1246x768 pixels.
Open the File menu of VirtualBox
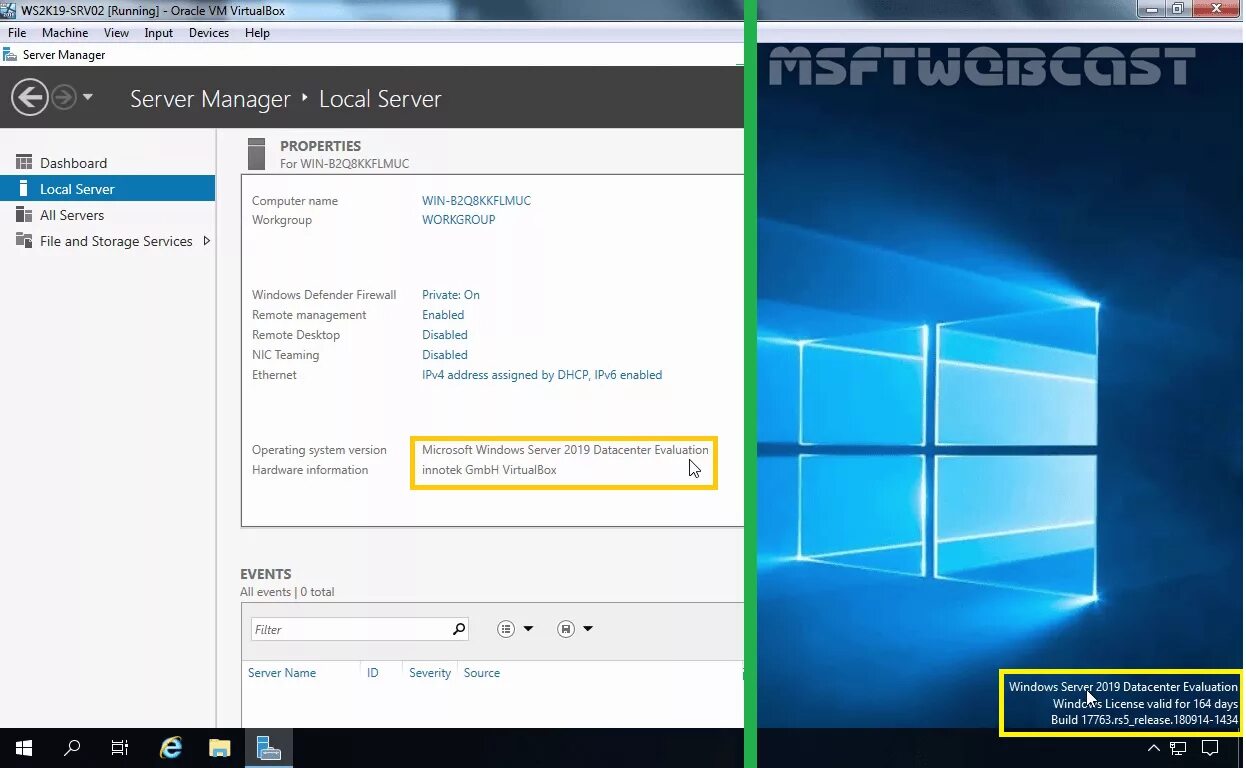pos(17,33)
